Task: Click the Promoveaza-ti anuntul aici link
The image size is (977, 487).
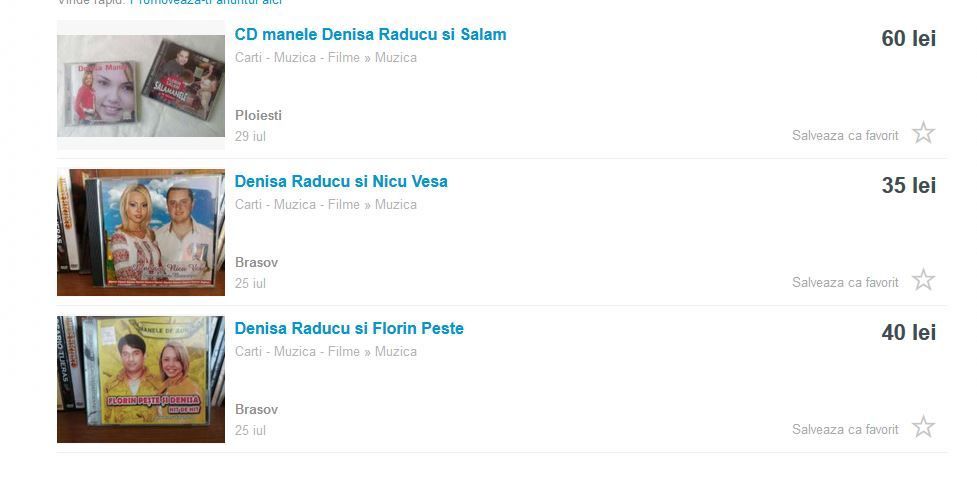Action: pos(206,2)
